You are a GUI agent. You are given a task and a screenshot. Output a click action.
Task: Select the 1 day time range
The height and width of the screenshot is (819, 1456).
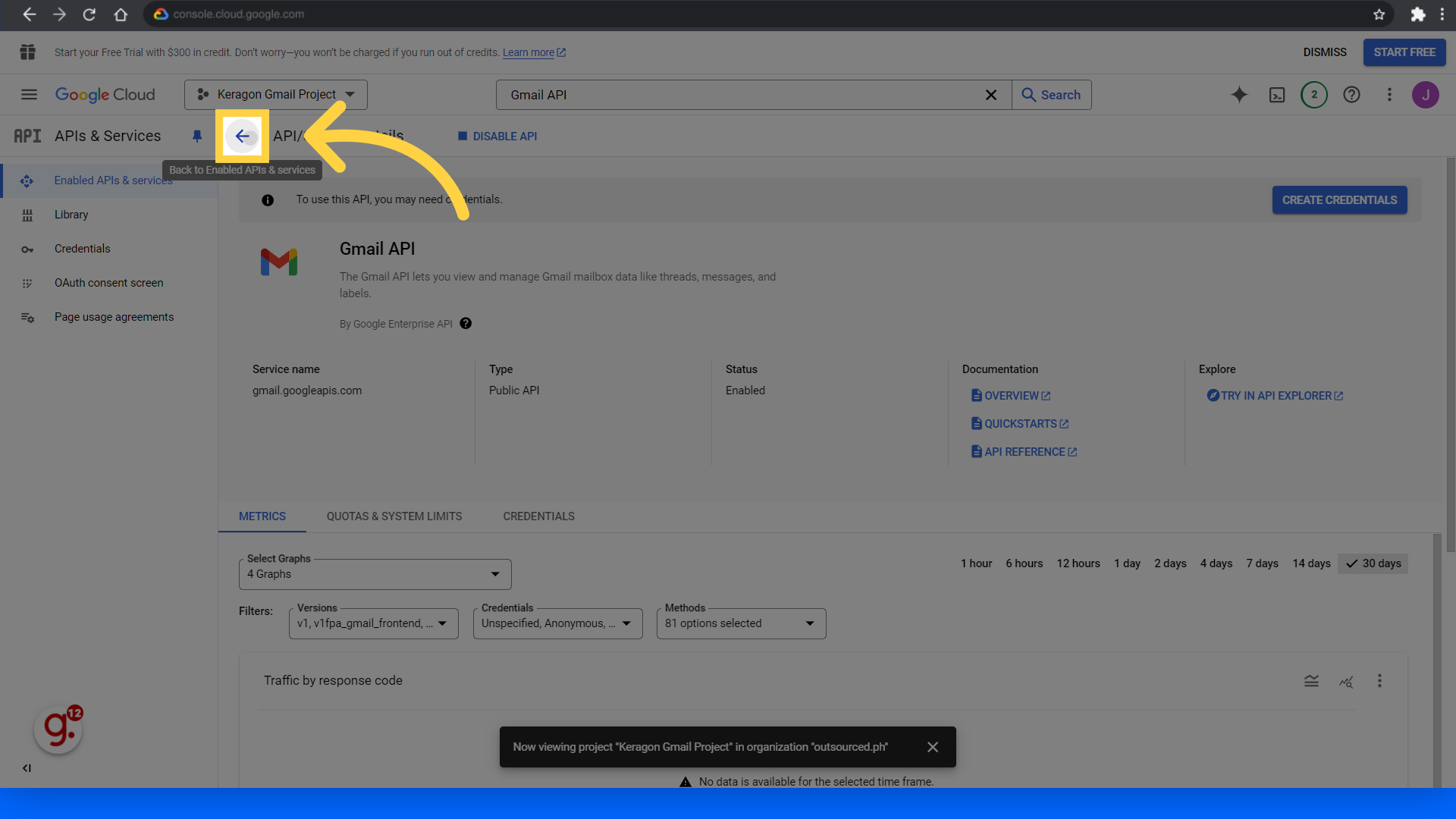[1127, 563]
